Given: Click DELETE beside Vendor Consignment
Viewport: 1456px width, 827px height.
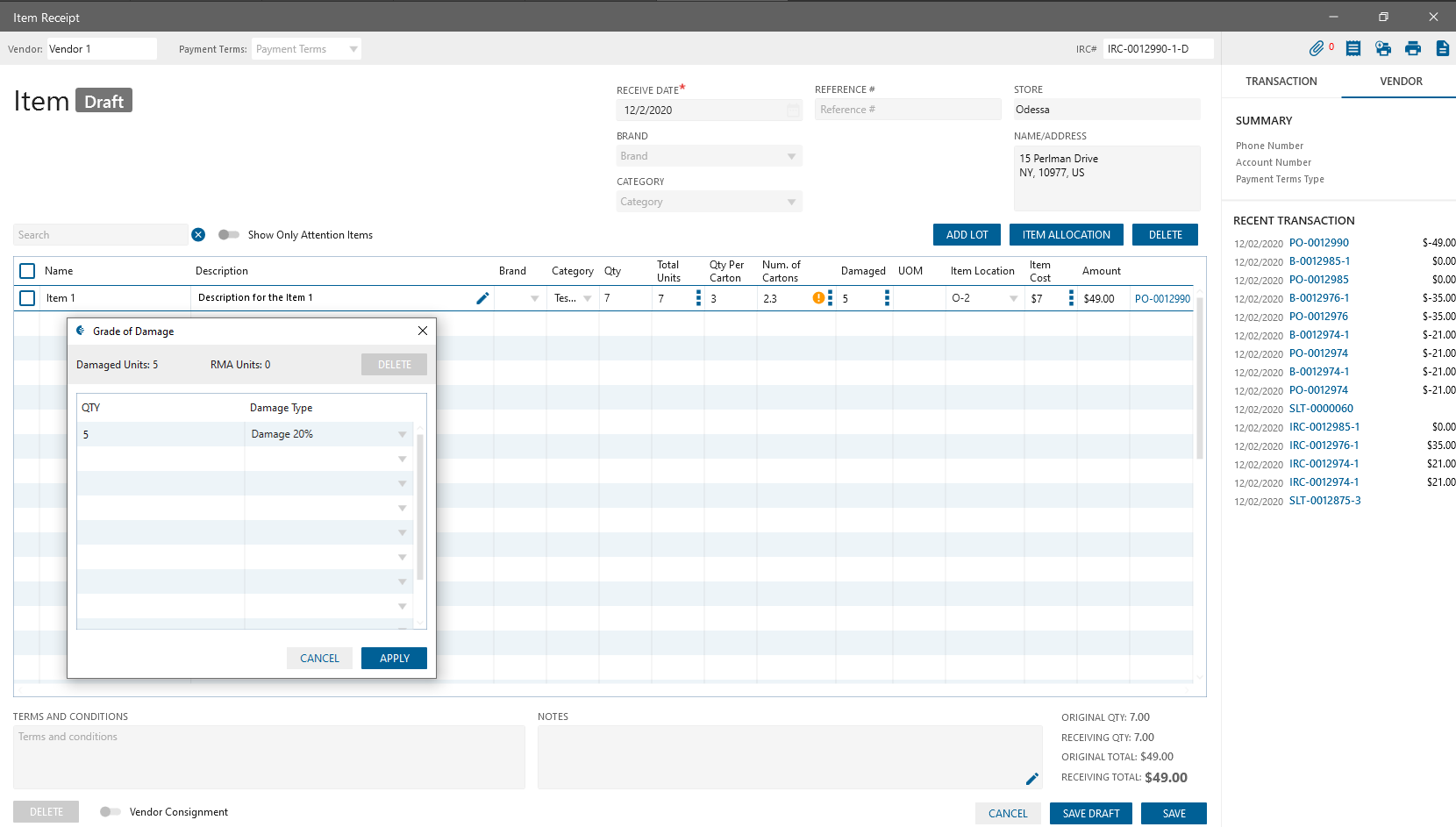Looking at the screenshot, I should (x=46, y=812).
